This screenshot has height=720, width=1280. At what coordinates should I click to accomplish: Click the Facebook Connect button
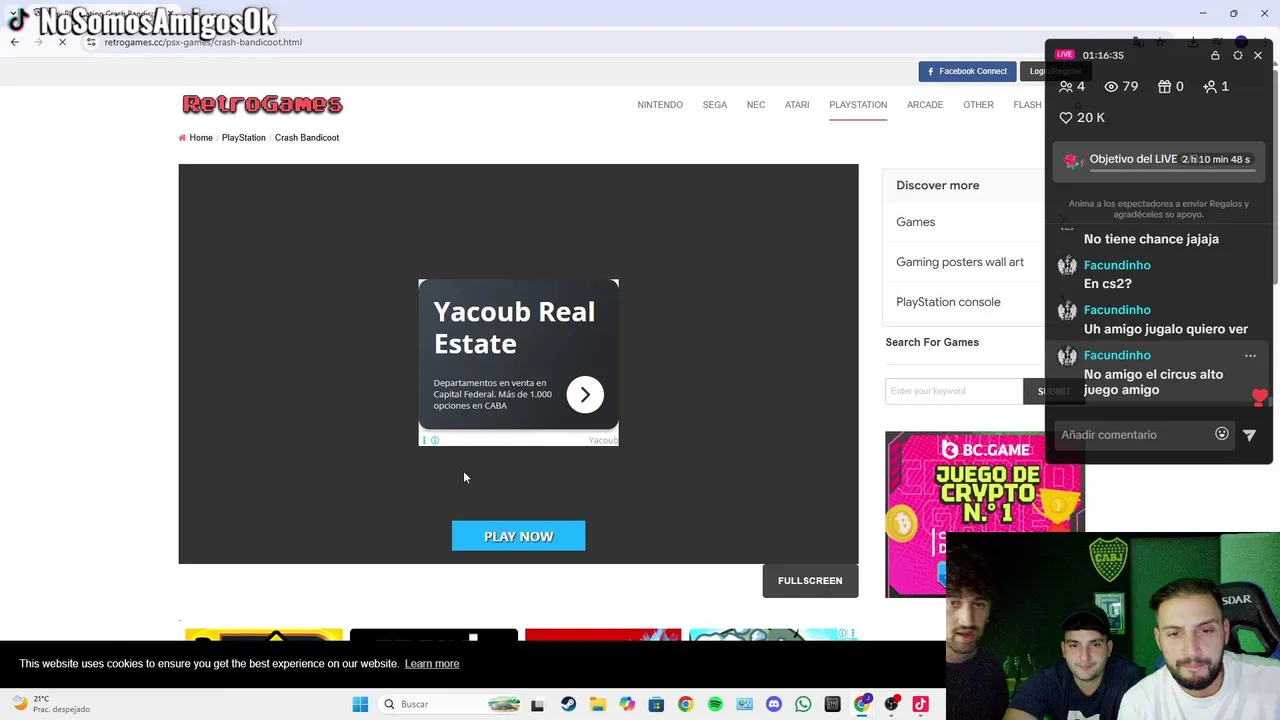click(967, 71)
